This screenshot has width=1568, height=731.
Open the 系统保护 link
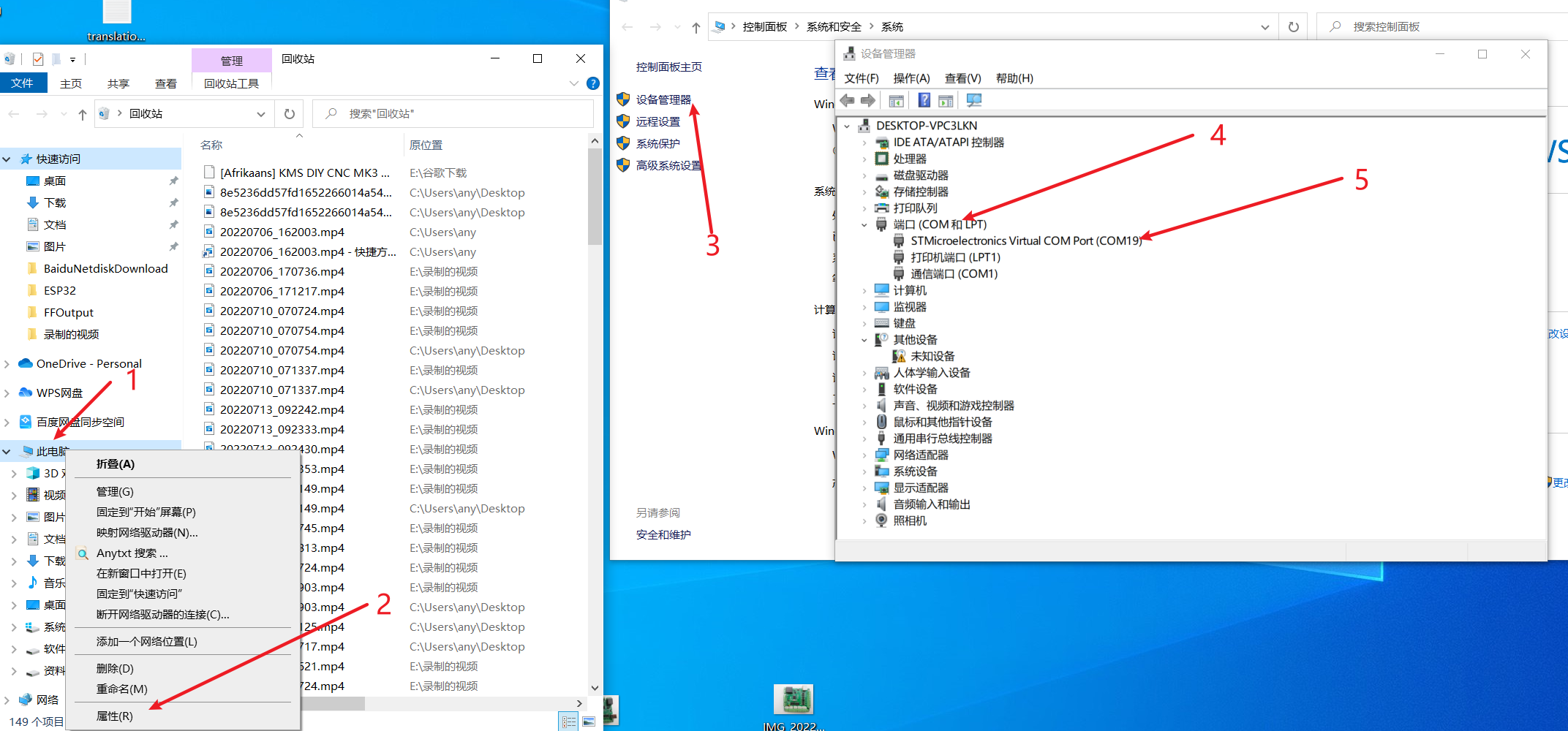658,143
